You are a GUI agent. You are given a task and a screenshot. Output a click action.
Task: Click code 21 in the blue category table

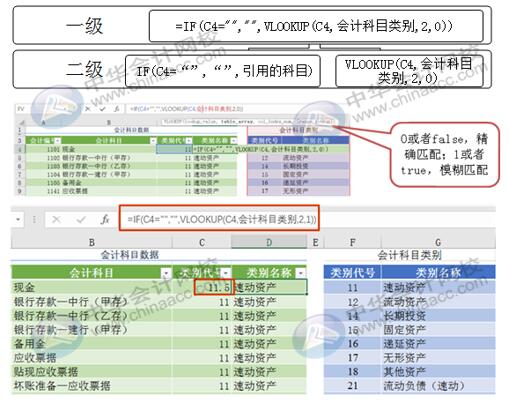coord(353,386)
